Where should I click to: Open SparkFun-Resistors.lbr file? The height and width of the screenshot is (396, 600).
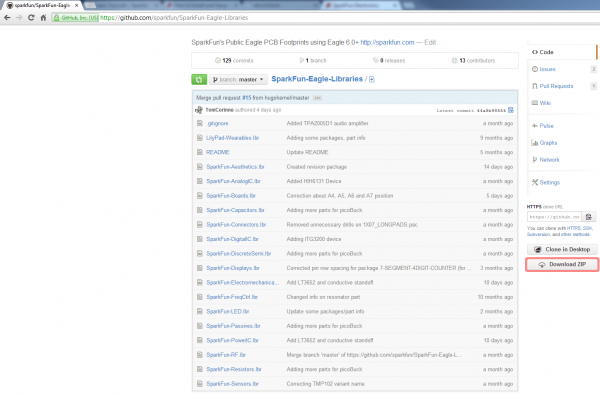(x=234, y=369)
